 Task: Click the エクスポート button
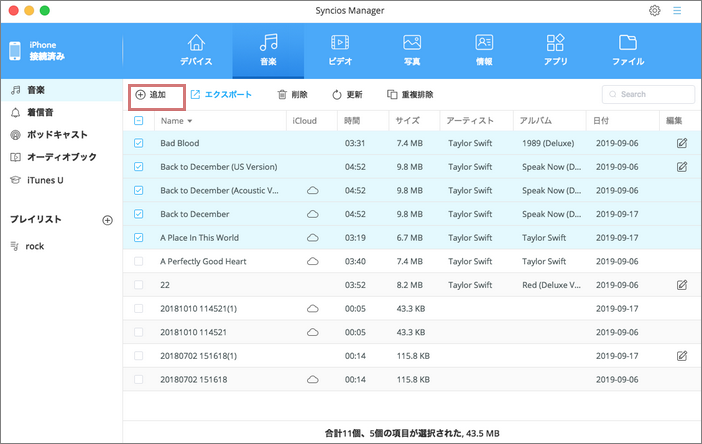coord(221,94)
